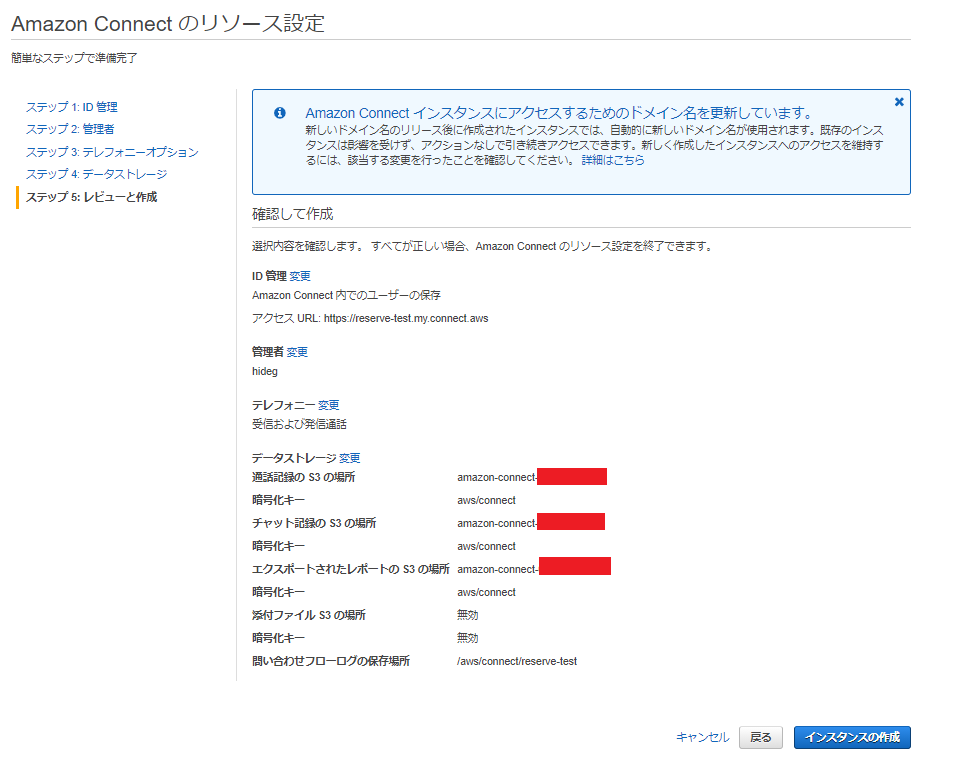Image resolution: width=964 pixels, height=768 pixels.
Task: Click エクスポートされたレポートの S3 の場所 label
Action: click(350, 569)
